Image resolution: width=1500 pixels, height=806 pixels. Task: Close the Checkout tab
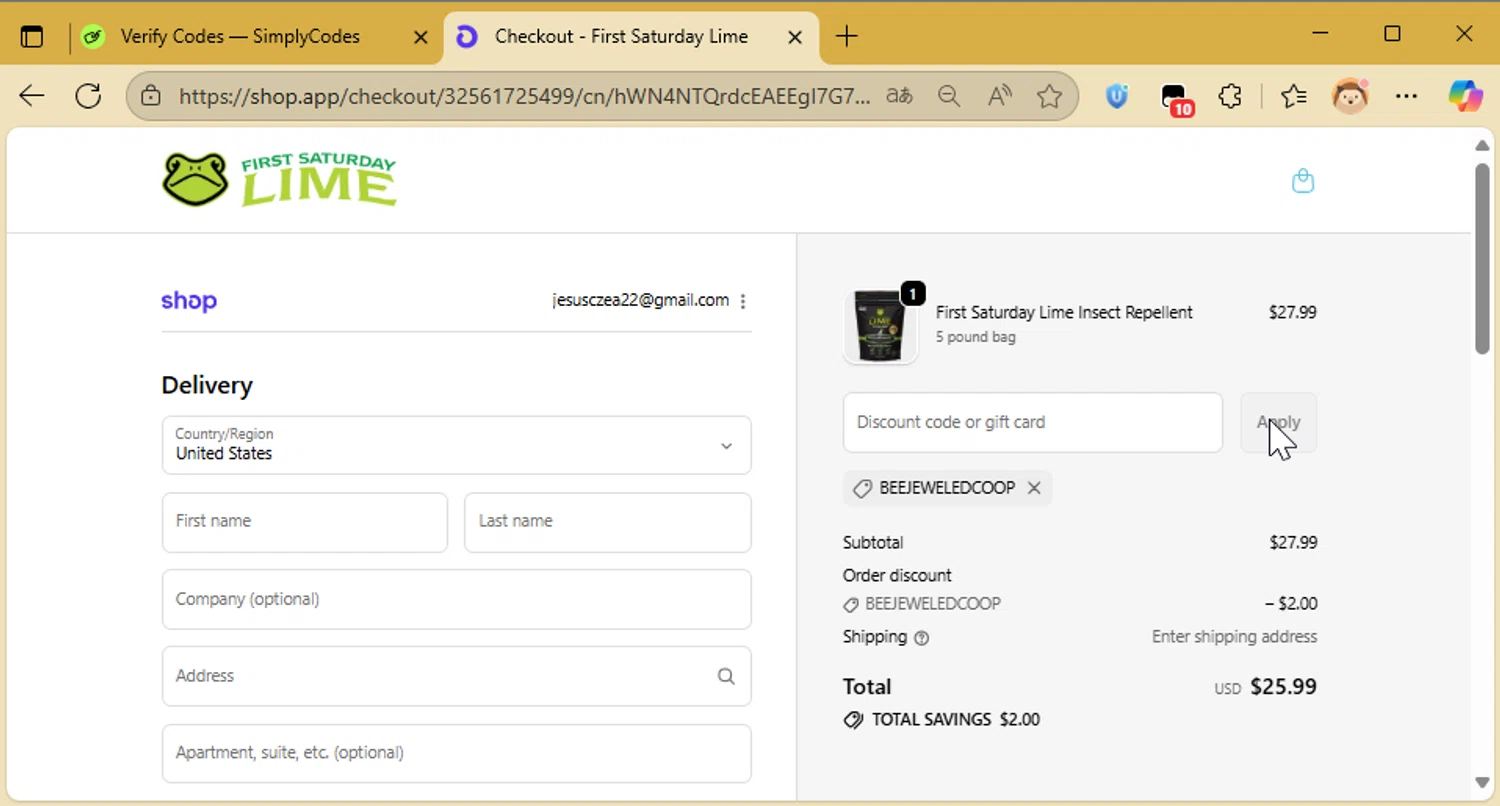click(795, 37)
